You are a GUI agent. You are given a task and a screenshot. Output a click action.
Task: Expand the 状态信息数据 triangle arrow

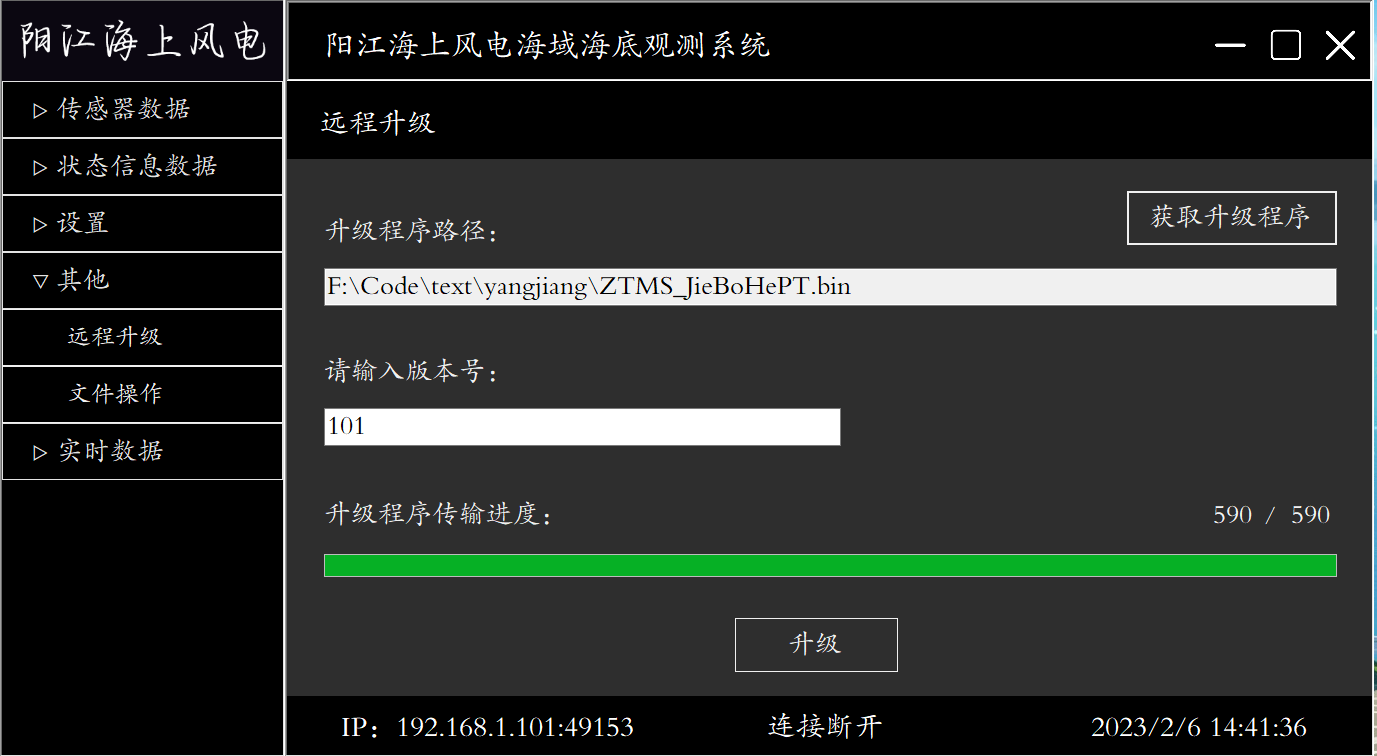click(x=40, y=167)
